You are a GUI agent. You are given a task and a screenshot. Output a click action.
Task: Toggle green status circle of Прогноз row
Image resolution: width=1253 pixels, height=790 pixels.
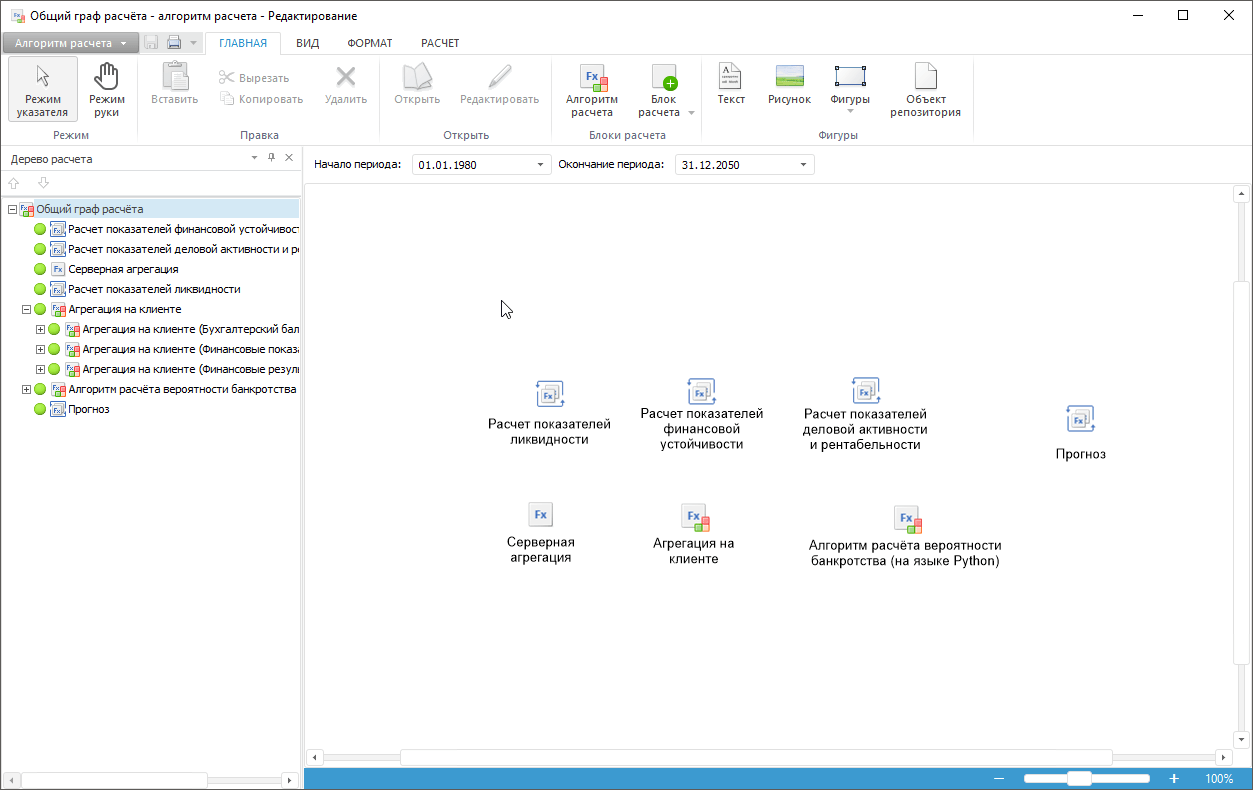click(x=40, y=409)
